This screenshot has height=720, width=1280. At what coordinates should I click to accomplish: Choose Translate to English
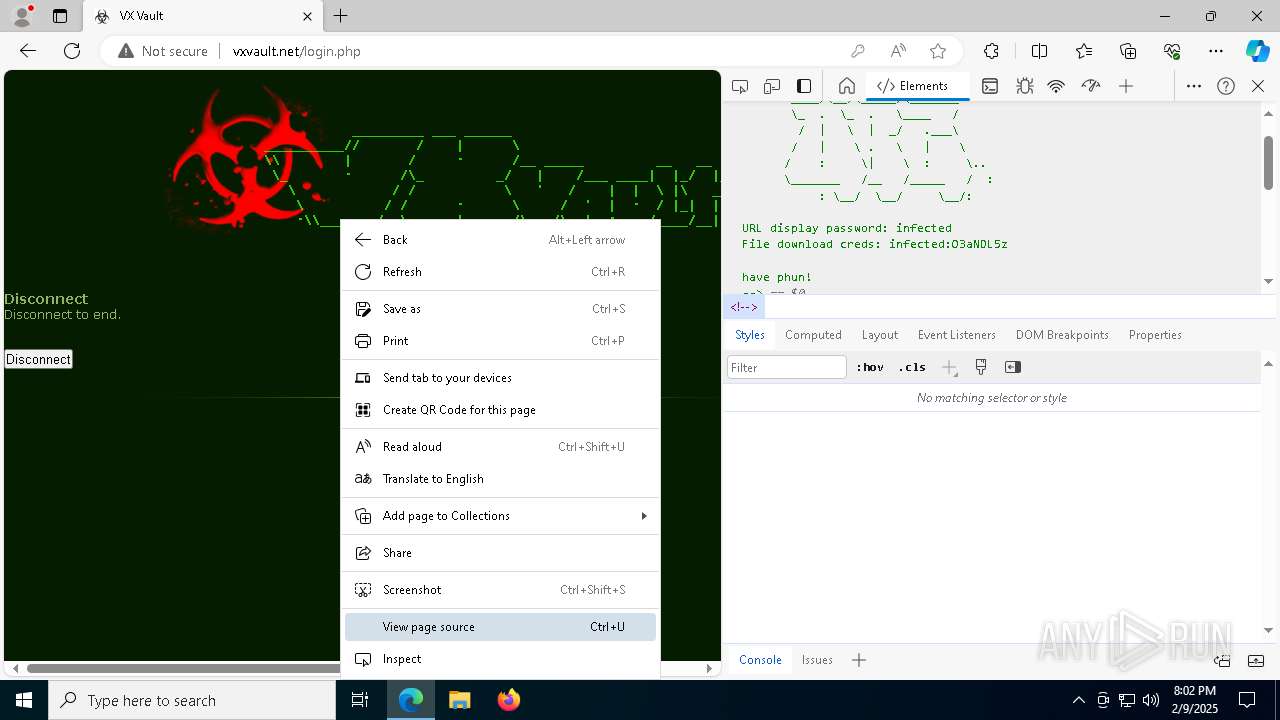point(500,479)
